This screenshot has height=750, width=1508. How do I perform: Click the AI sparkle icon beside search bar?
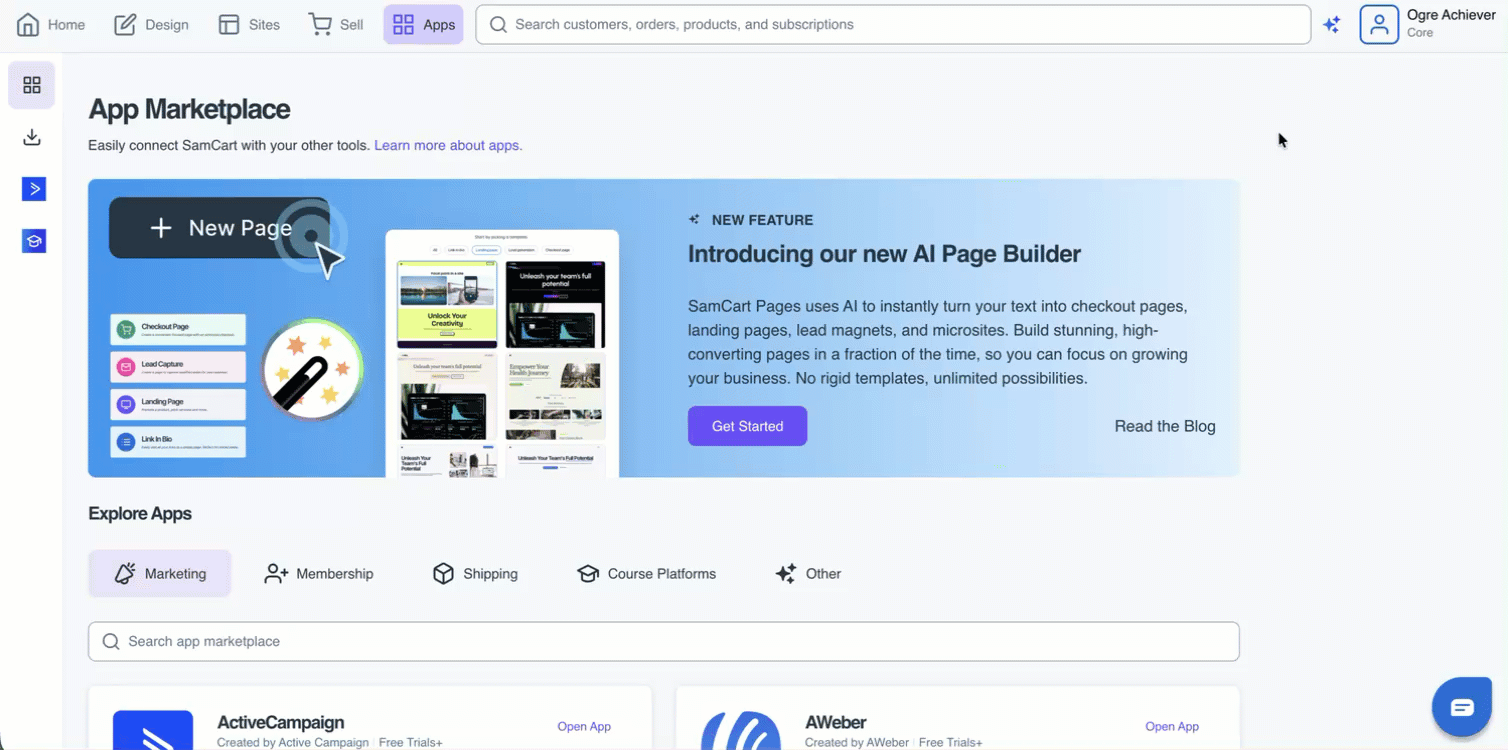click(x=1332, y=25)
